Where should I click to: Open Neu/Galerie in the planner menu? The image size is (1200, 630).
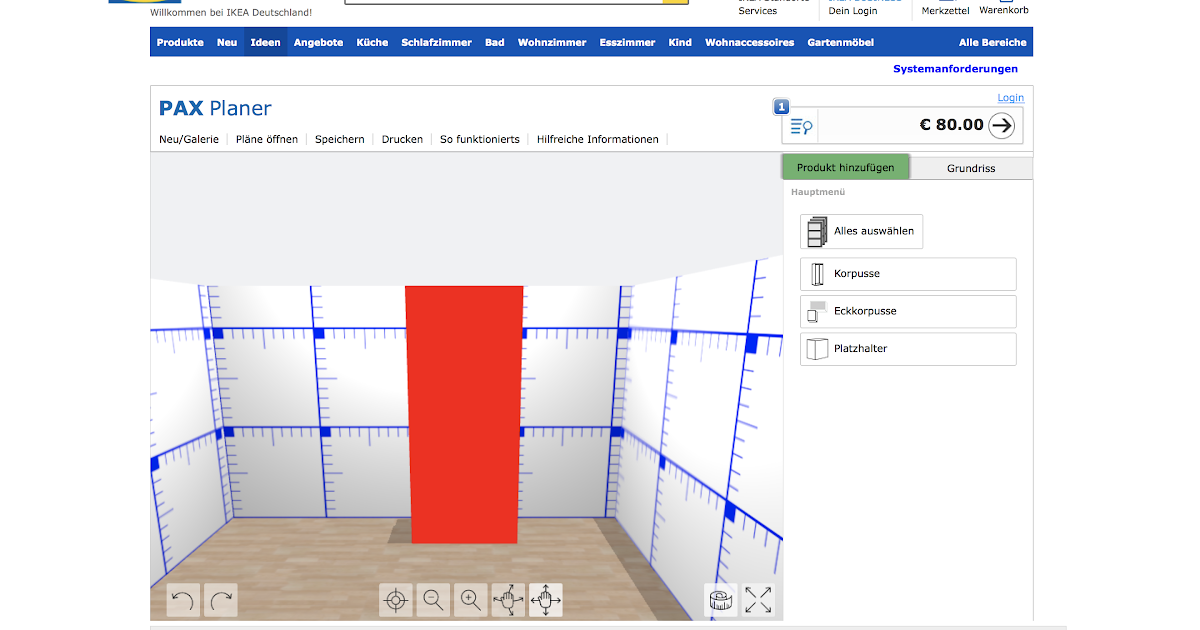[x=189, y=140]
